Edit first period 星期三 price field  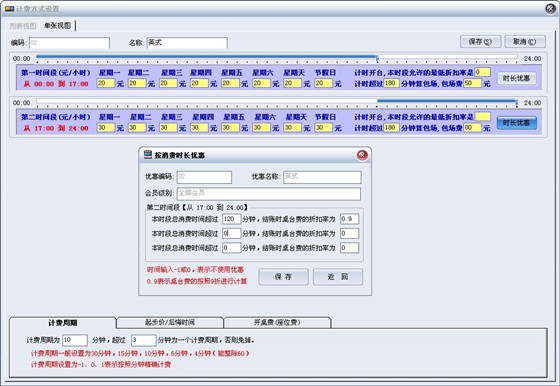[x=168, y=83]
